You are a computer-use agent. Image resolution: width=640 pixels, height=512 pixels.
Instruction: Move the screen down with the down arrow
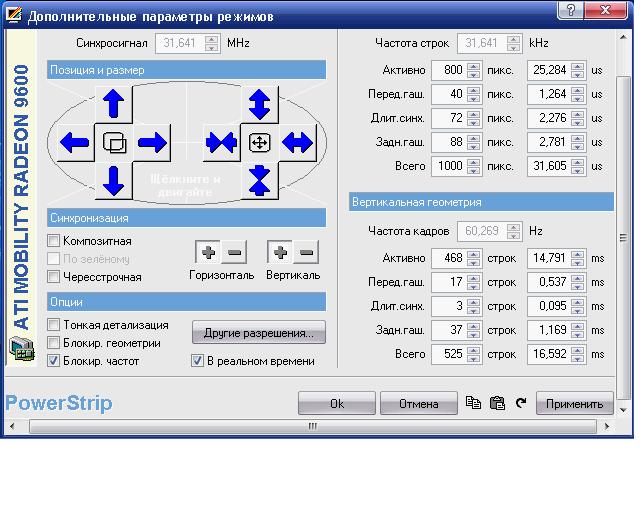[x=113, y=180]
